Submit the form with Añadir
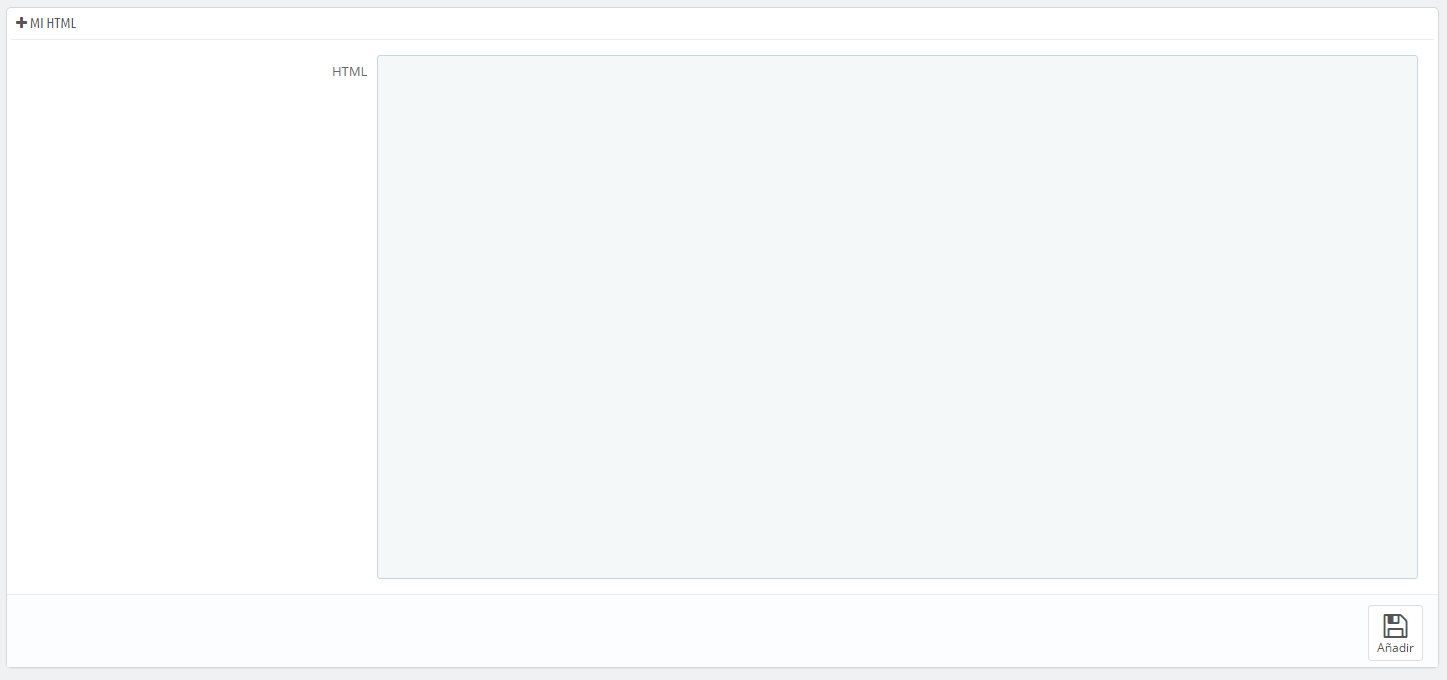This screenshot has height=680, width=1447. 1395,633
